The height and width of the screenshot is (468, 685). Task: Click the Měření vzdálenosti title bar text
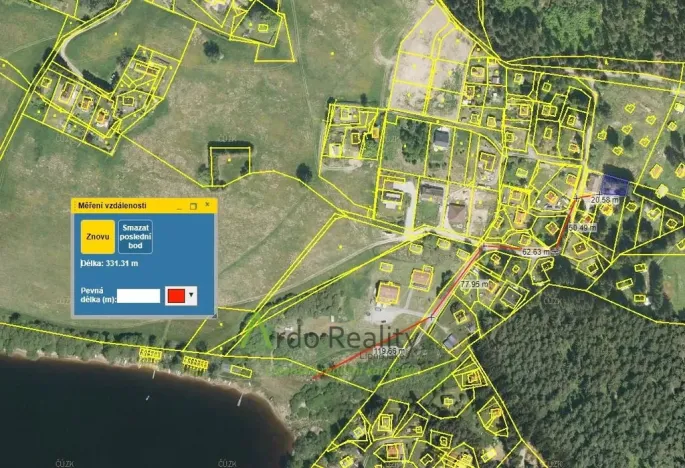[112, 205]
